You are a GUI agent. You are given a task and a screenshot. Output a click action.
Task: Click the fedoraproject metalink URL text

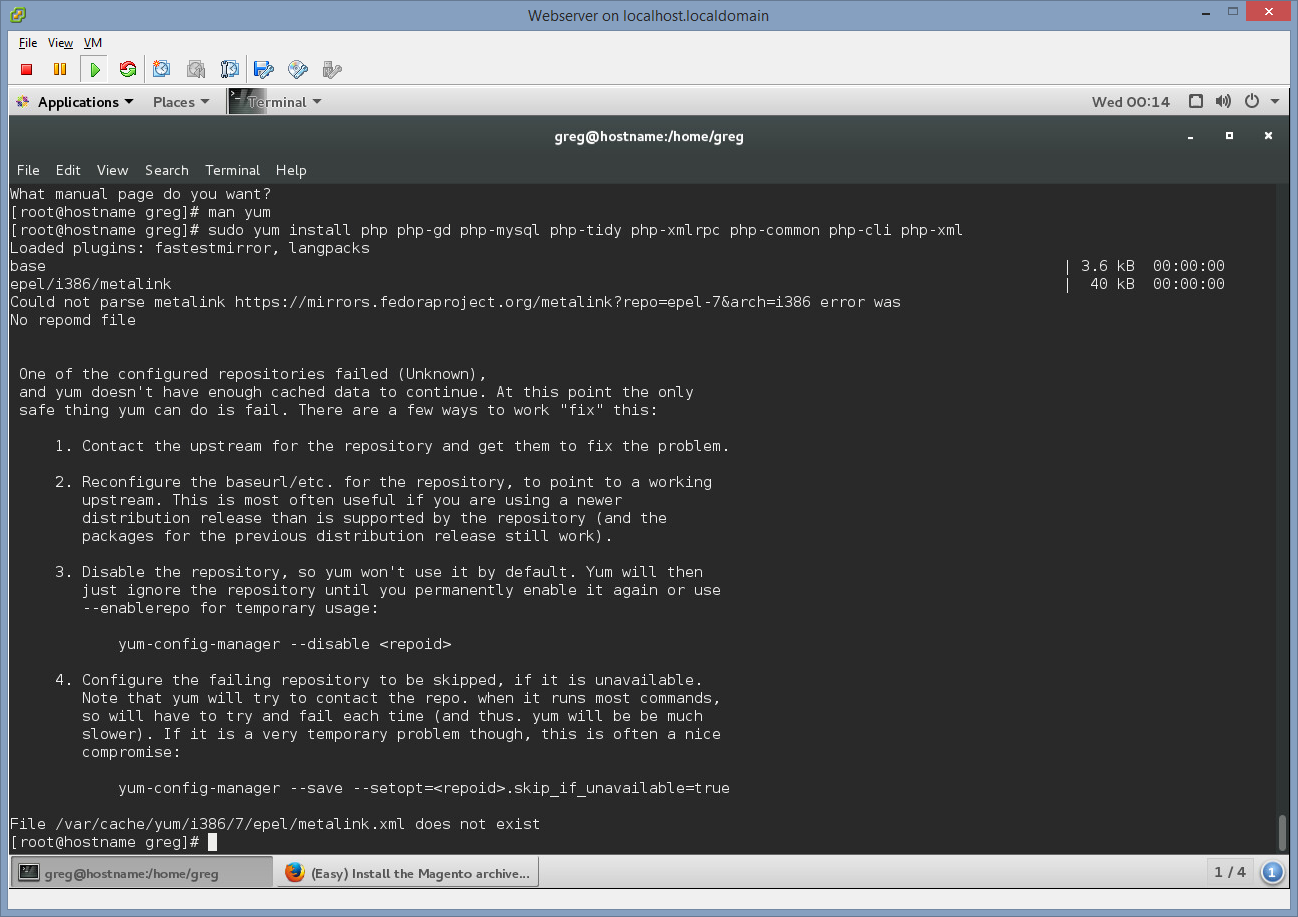pos(523,302)
